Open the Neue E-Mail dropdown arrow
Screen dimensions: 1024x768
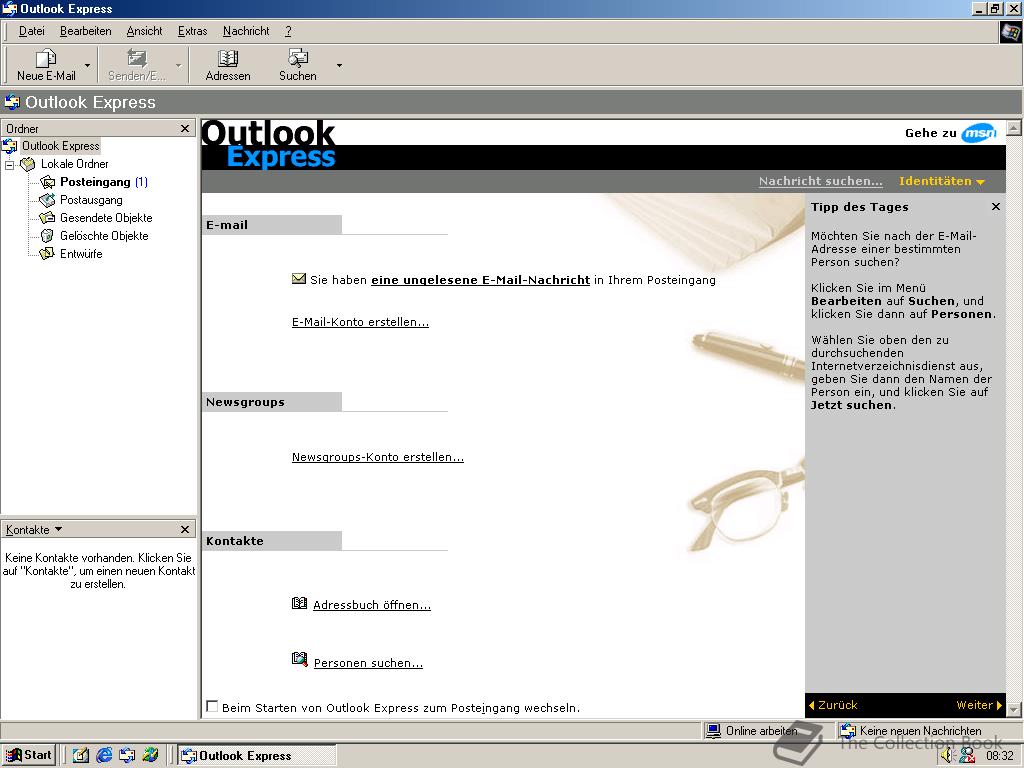coord(88,65)
